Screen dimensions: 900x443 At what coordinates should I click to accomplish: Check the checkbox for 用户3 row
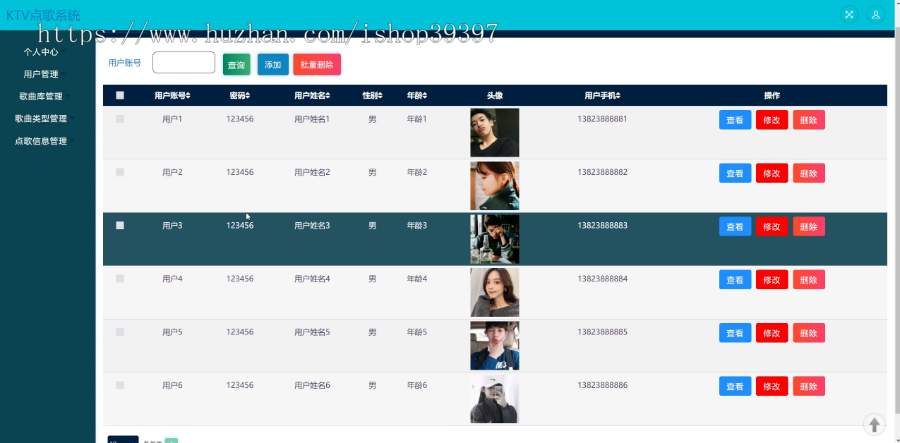click(x=120, y=226)
